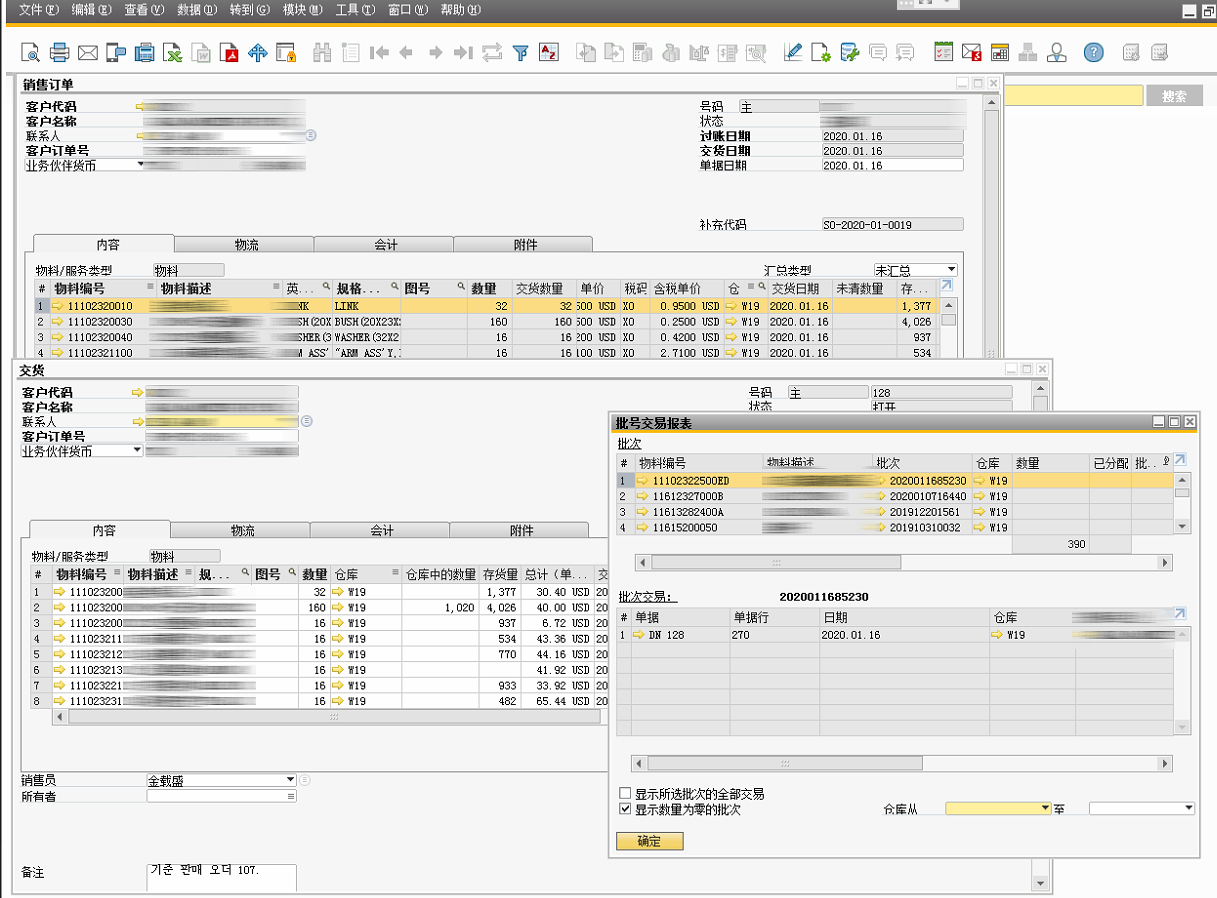Click the Lock Screen icon

coord(286,53)
